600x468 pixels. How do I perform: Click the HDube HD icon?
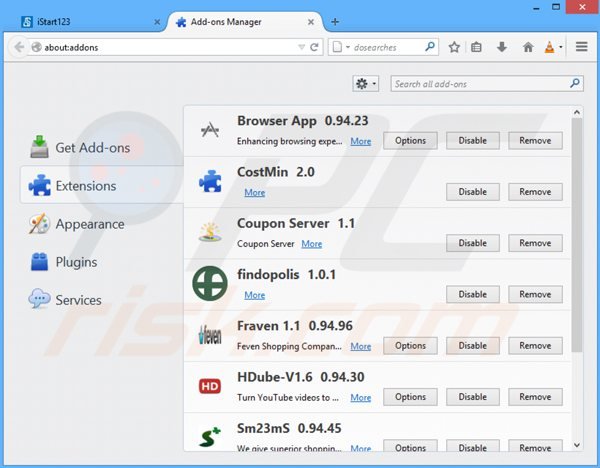click(x=210, y=386)
